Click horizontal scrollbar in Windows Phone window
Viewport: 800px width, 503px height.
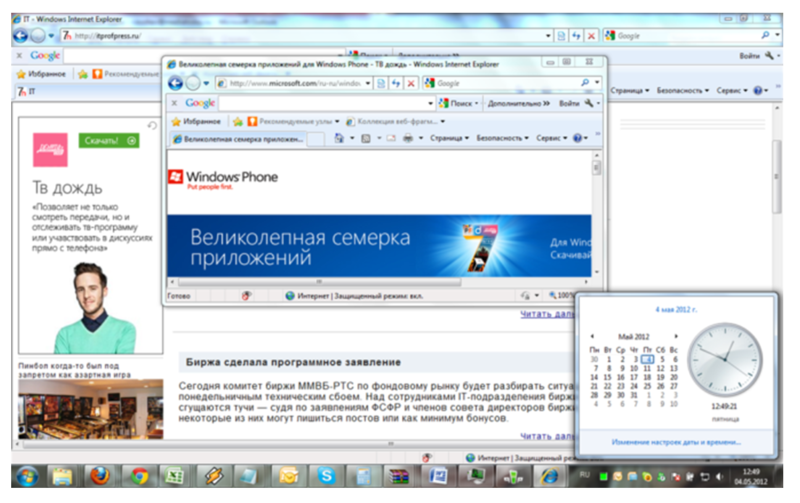pyautogui.click(x=319, y=282)
